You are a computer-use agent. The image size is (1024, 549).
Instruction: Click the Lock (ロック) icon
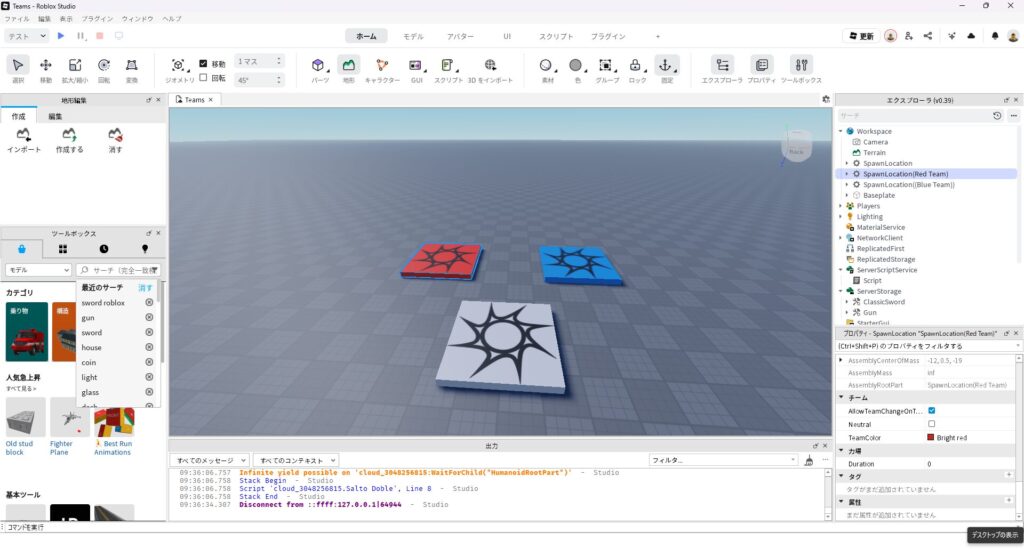coord(635,65)
